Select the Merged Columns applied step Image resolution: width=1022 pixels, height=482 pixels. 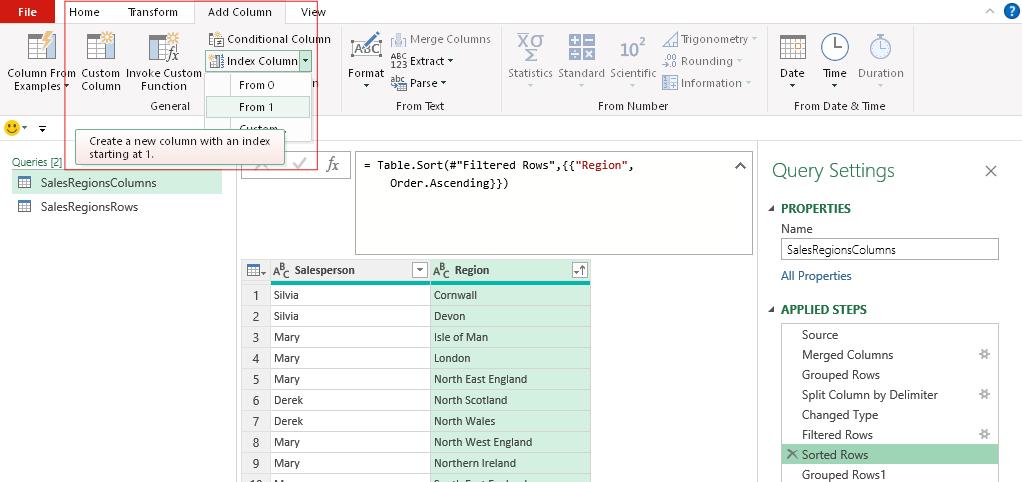coord(890,355)
